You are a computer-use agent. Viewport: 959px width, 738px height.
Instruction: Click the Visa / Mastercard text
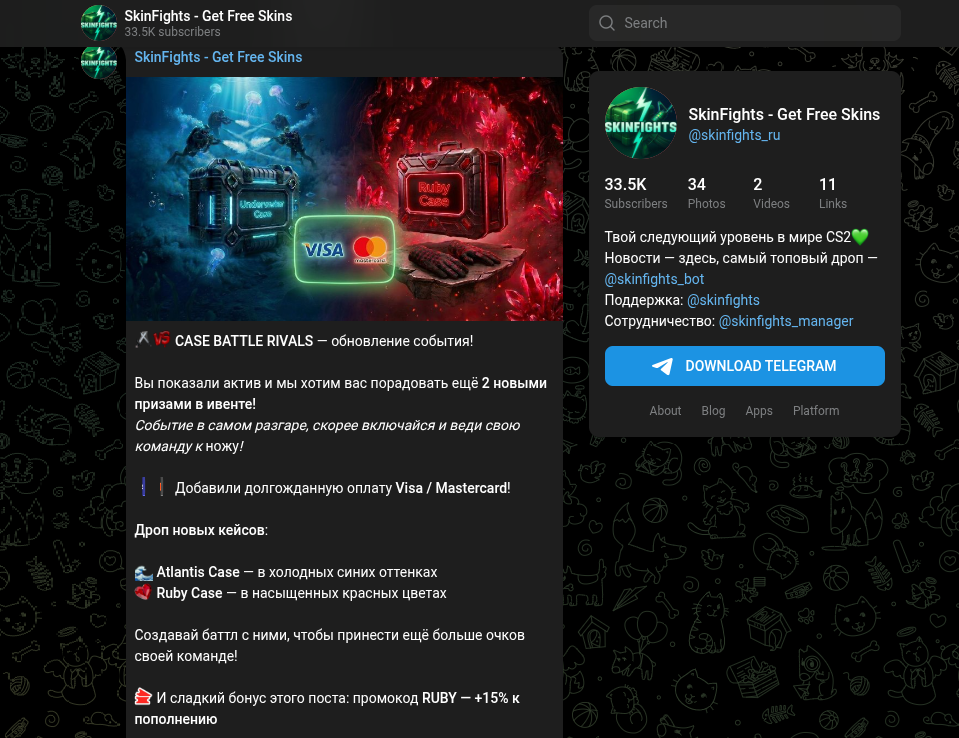(x=452, y=488)
